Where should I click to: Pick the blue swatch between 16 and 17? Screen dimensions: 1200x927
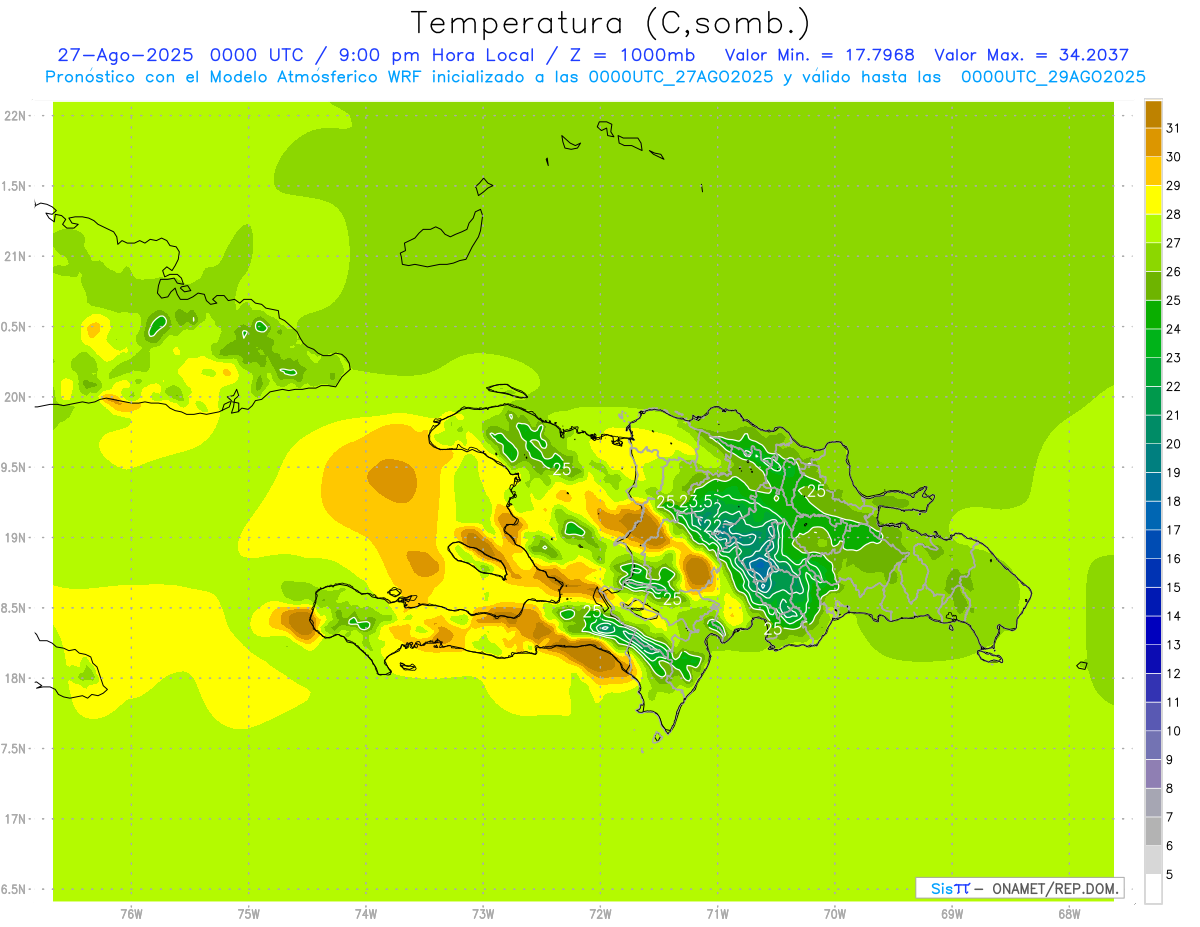click(1153, 544)
